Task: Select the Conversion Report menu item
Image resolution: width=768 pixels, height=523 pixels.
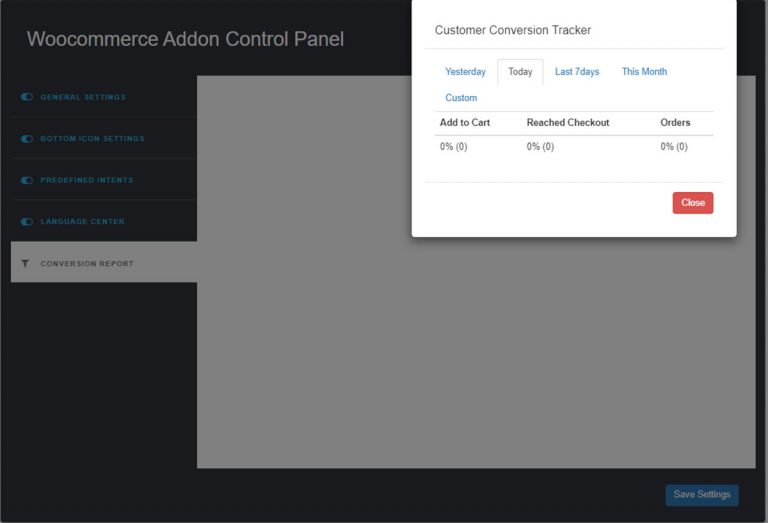Action: point(104,262)
